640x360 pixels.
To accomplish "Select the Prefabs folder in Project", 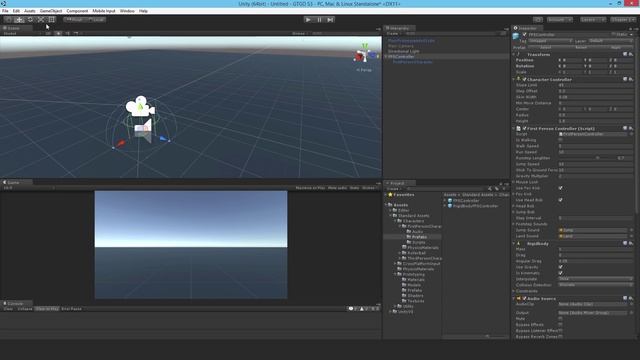I will (419, 237).
